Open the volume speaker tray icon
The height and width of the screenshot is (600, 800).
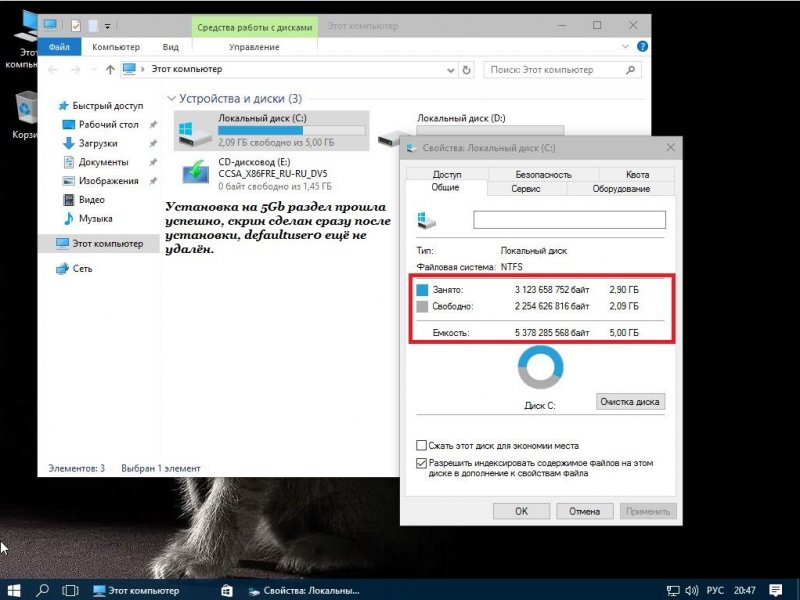(x=691, y=591)
